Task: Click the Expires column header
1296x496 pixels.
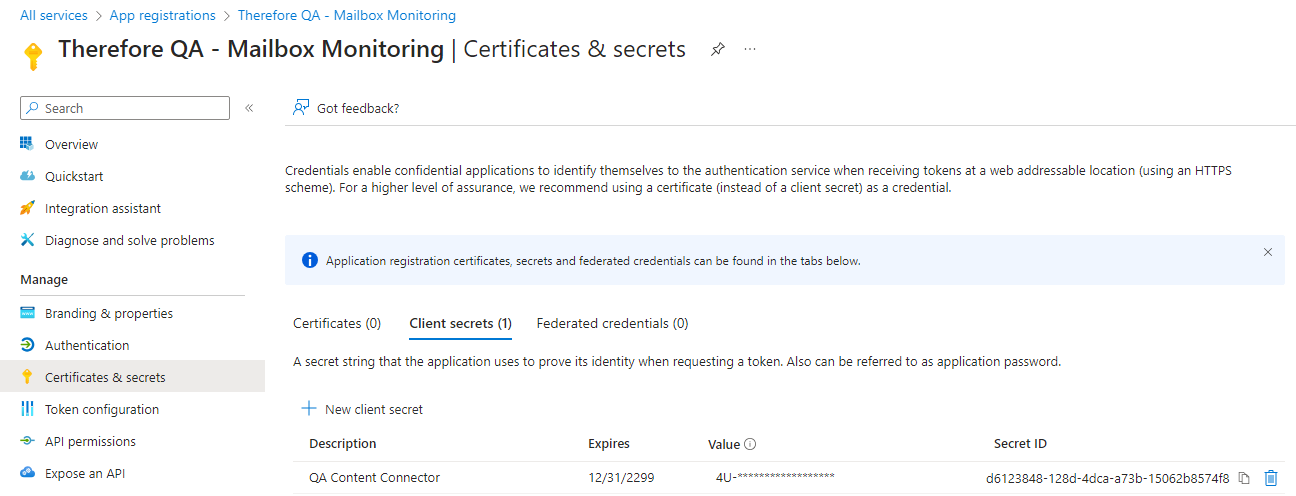Action: (x=609, y=443)
